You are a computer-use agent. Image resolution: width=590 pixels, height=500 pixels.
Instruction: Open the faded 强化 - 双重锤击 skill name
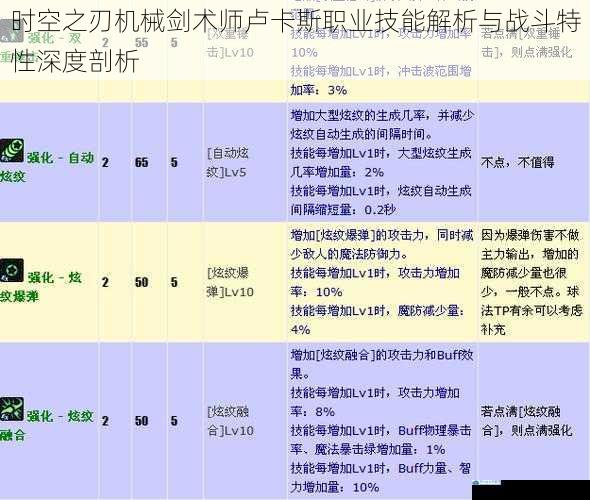pos(41,47)
